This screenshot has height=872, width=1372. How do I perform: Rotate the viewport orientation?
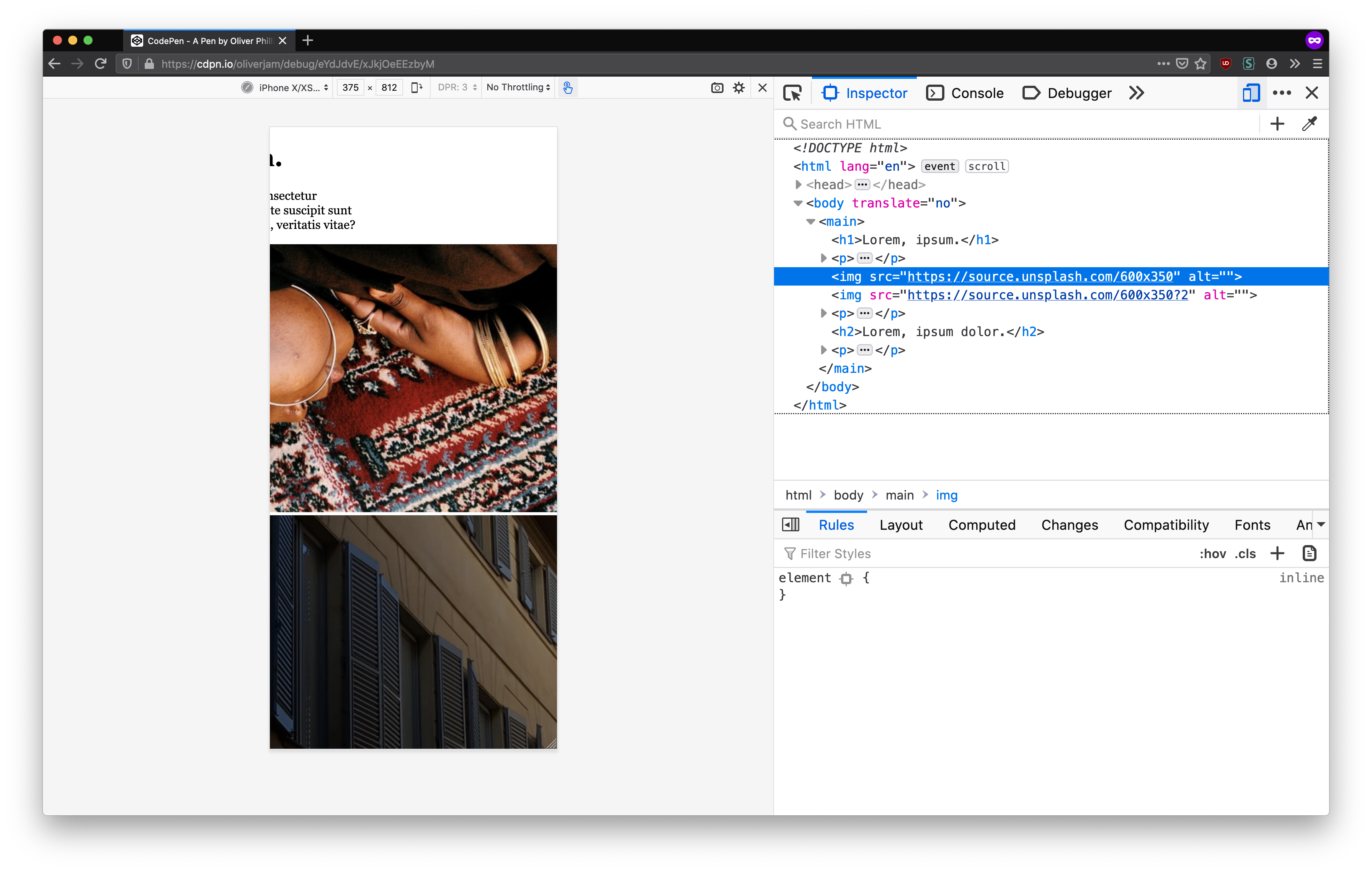[416, 88]
